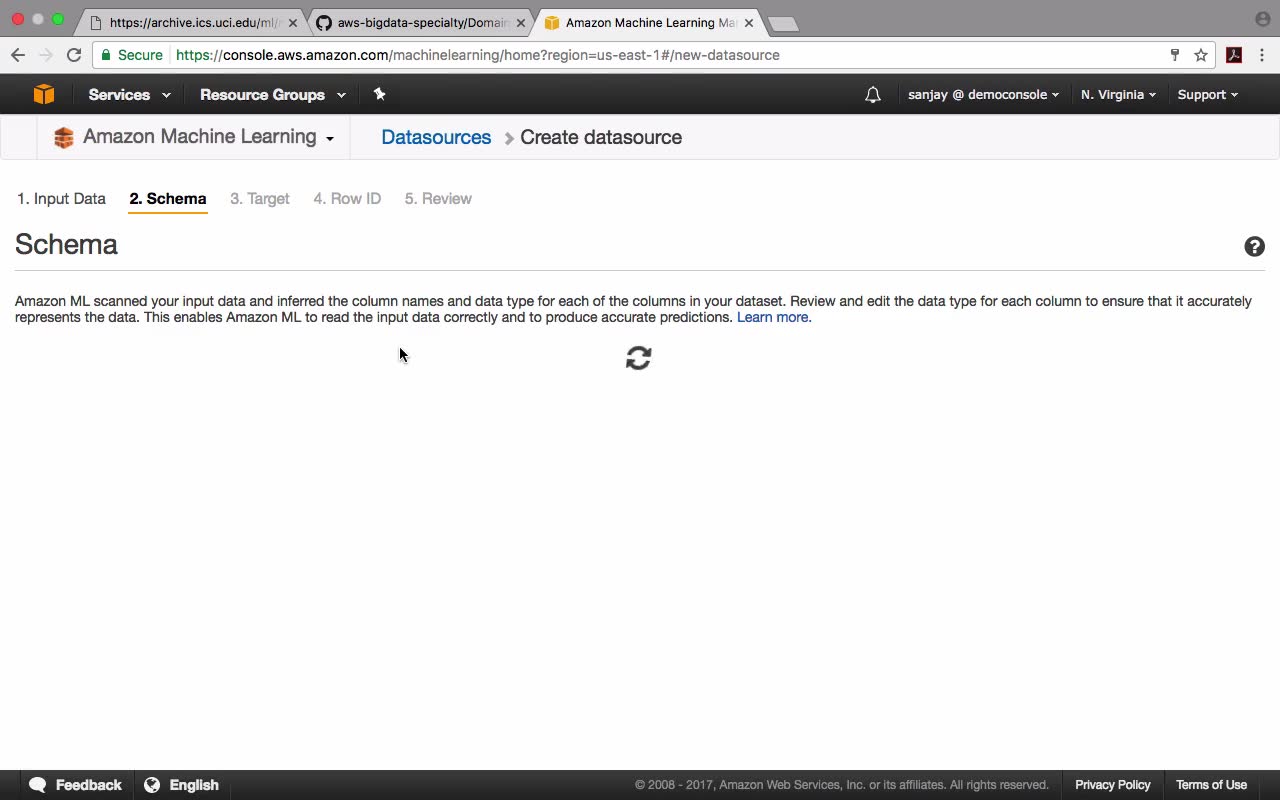Open the Terms of Use link

1211,785
